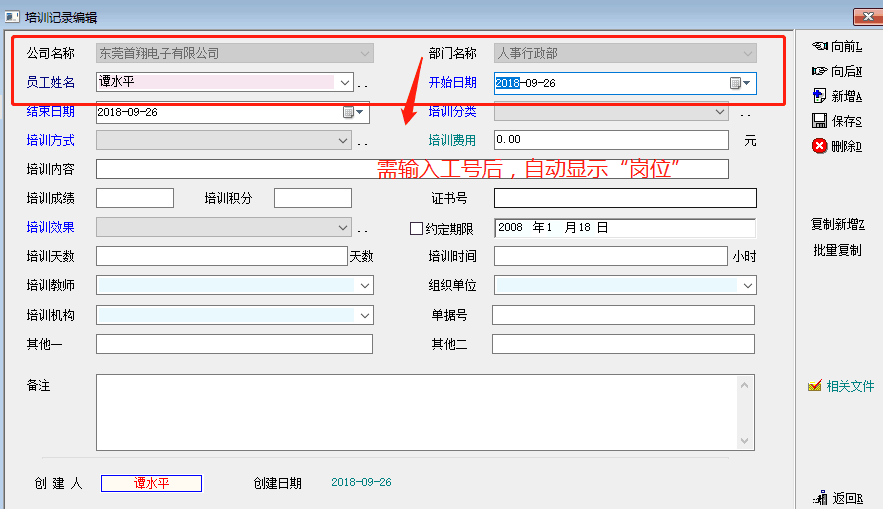The image size is (883, 509).
Task: Click the 复制新增 button
Action: tap(837, 224)
